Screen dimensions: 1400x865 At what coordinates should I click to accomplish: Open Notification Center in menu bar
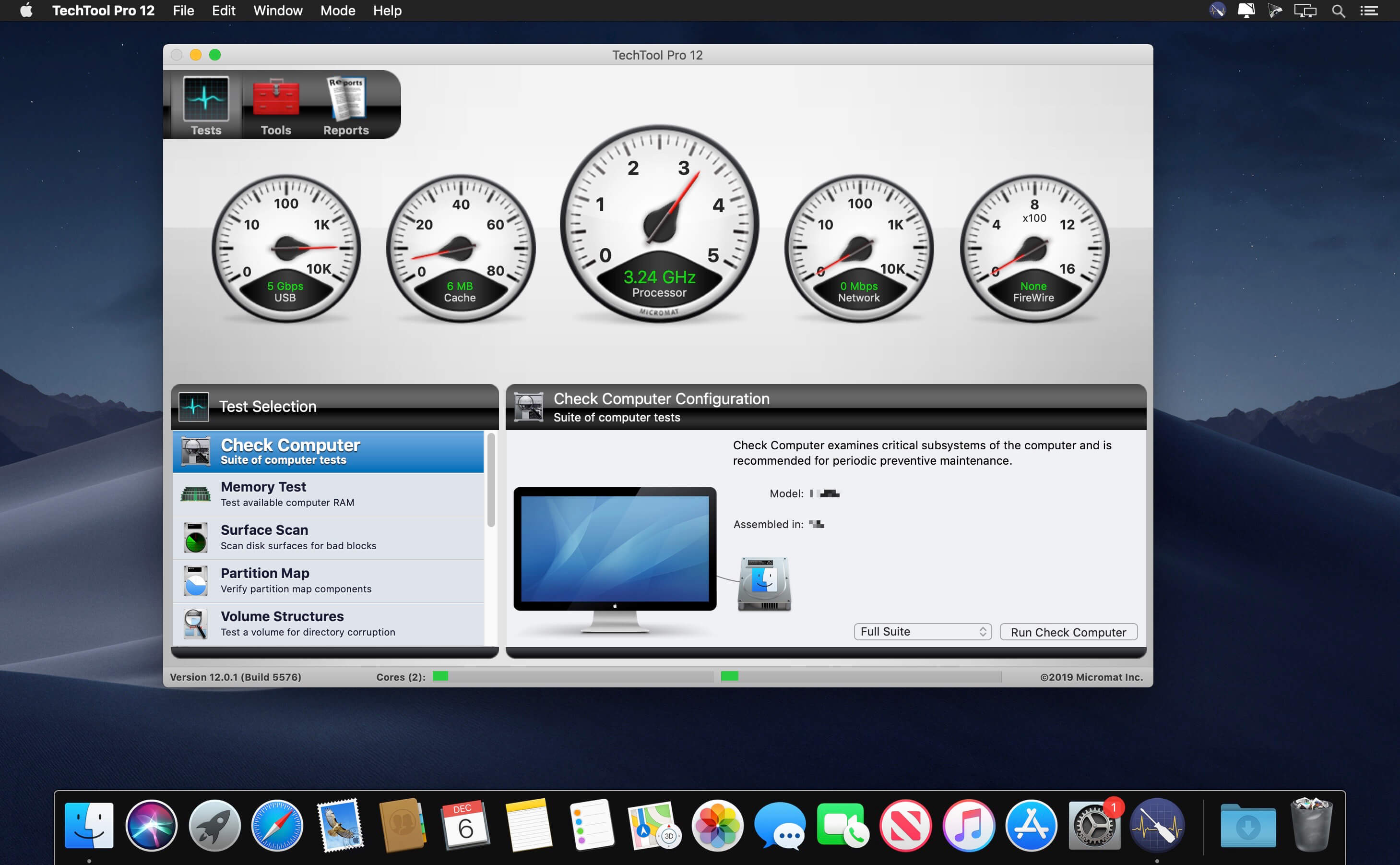point(1368,11)
